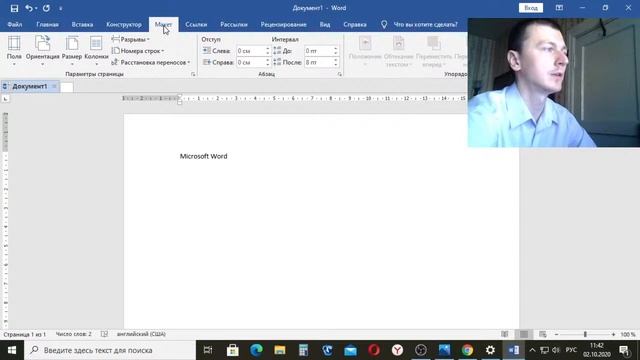Open the Поля margins gallery
Image resolution: width=640 pixels, height=360 pixels.
[14, 51]
